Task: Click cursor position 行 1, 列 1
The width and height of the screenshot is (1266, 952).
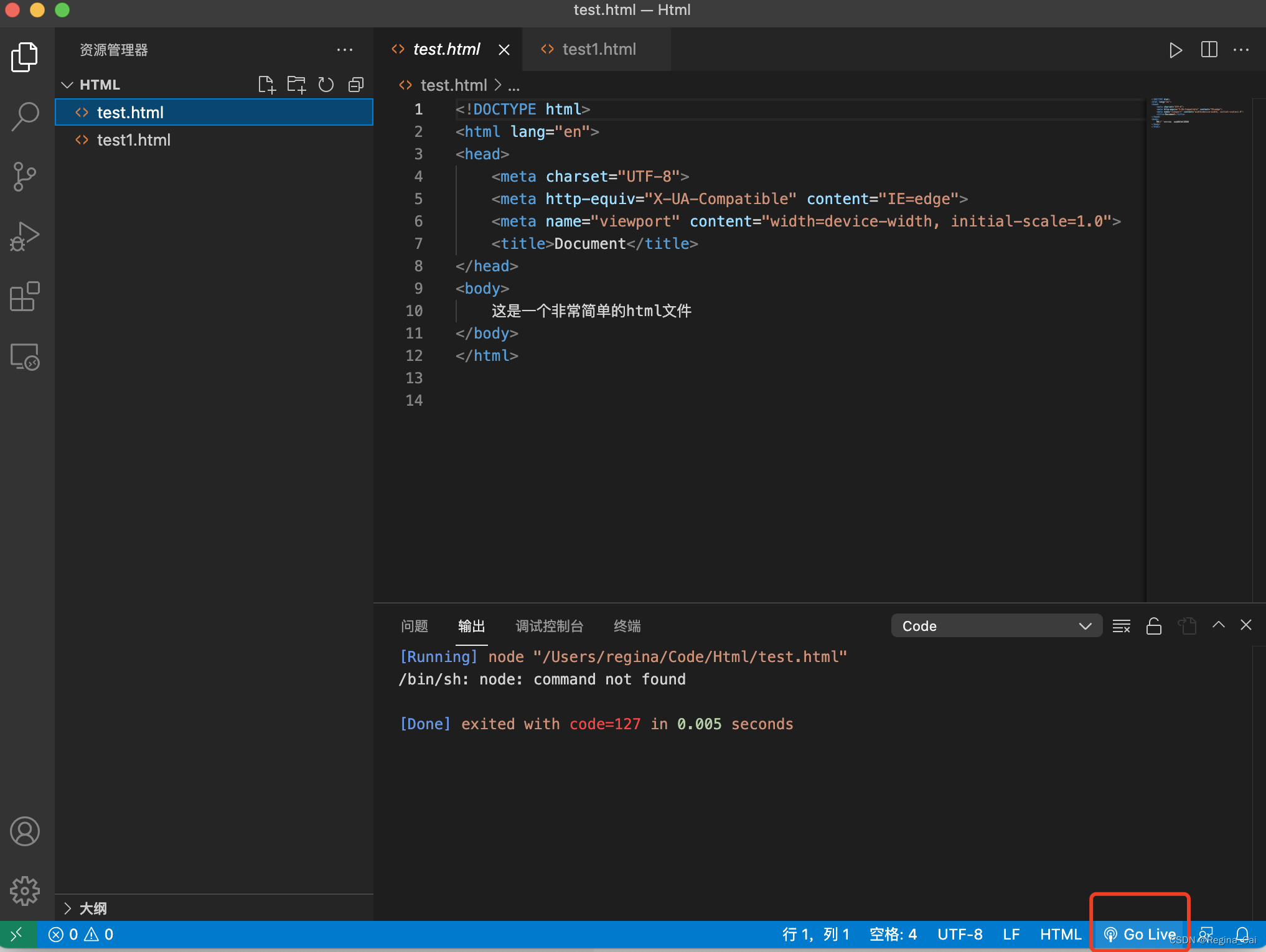Action: [x=815, y=935]
